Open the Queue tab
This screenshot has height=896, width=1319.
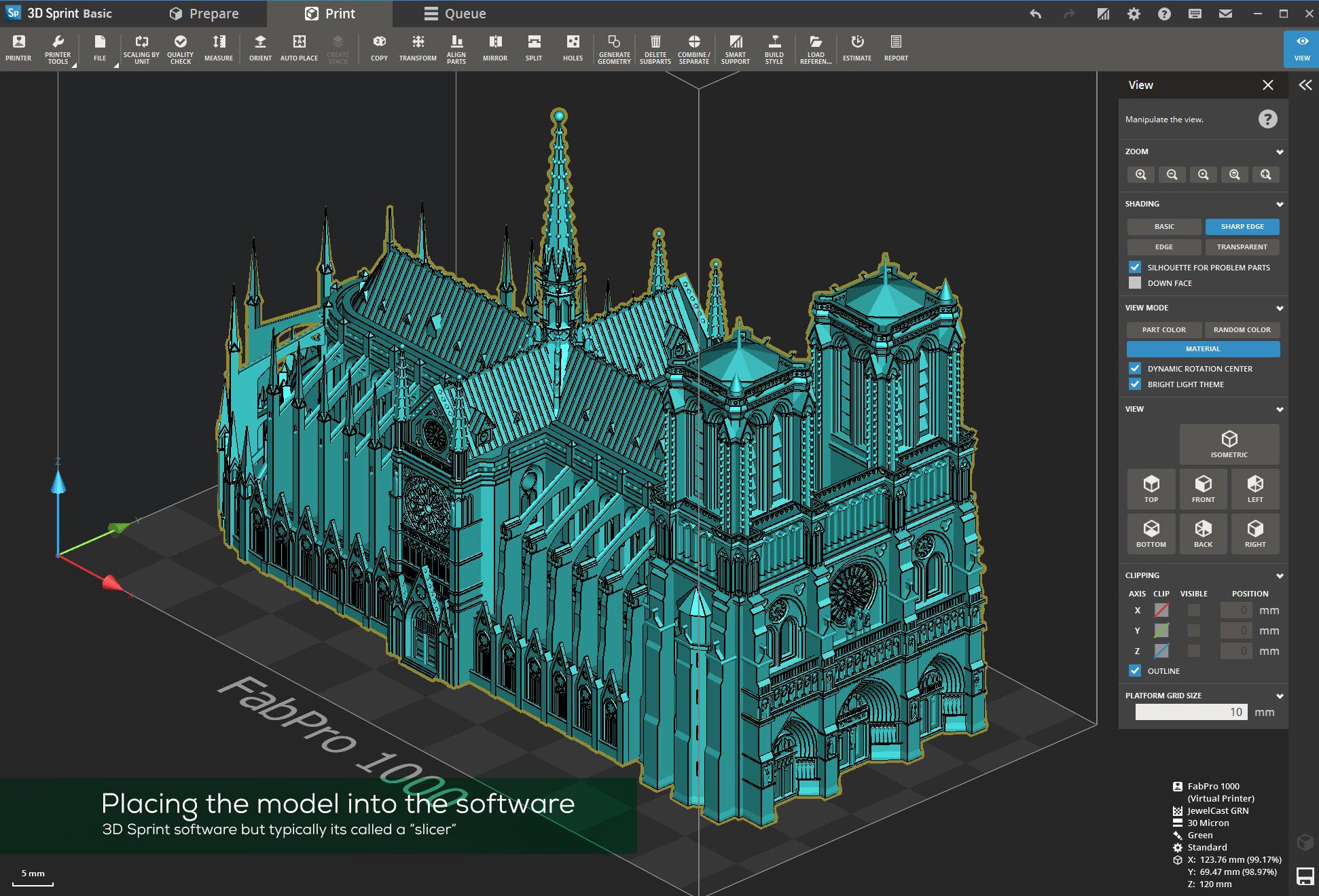pos(455,14)
